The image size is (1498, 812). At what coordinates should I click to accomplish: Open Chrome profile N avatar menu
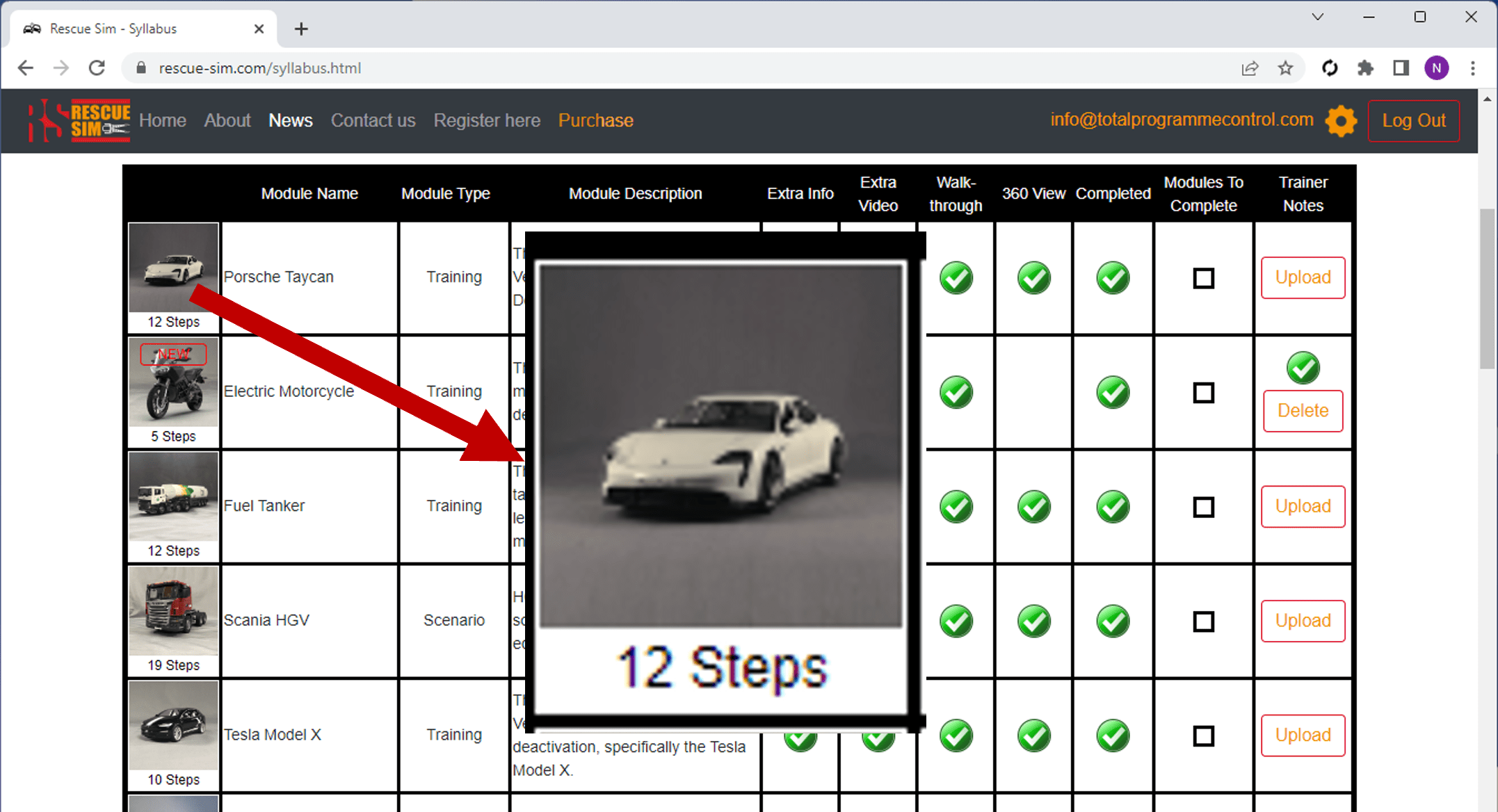pos(1436,68)
